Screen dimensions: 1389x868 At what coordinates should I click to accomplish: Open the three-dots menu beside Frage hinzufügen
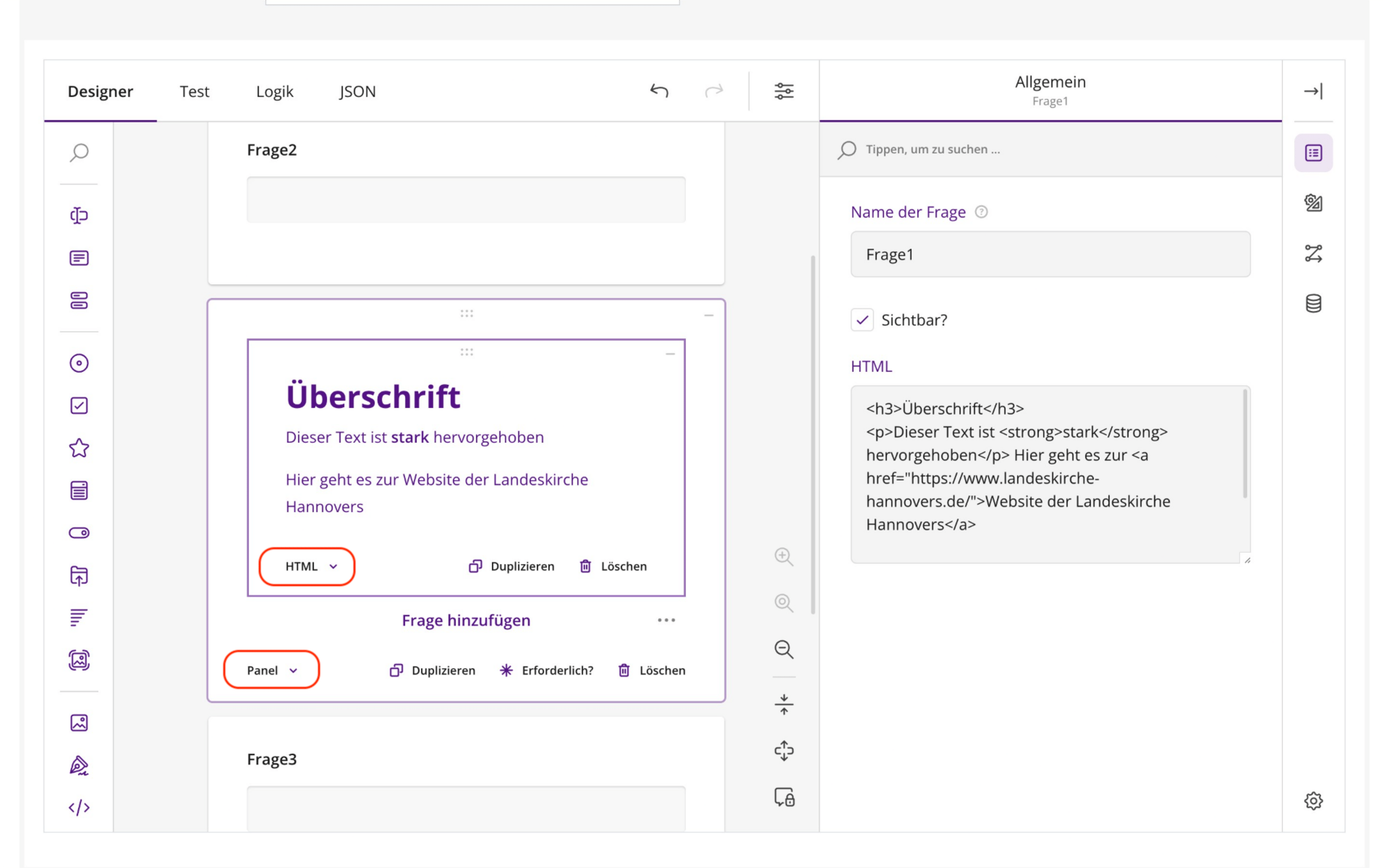point(666,620)
